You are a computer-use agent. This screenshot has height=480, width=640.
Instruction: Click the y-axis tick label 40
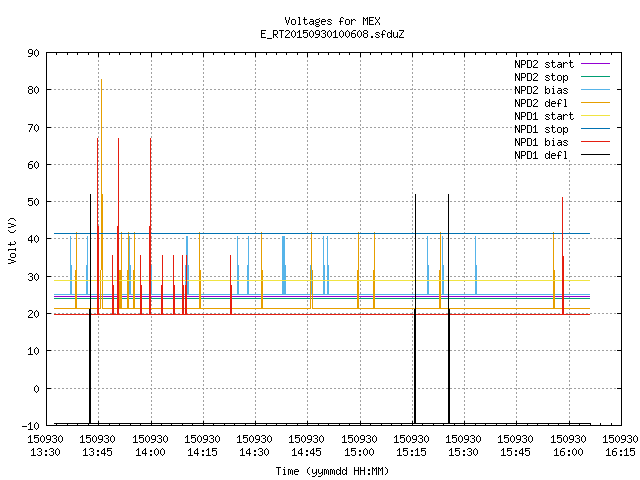(x=33, y=239)
